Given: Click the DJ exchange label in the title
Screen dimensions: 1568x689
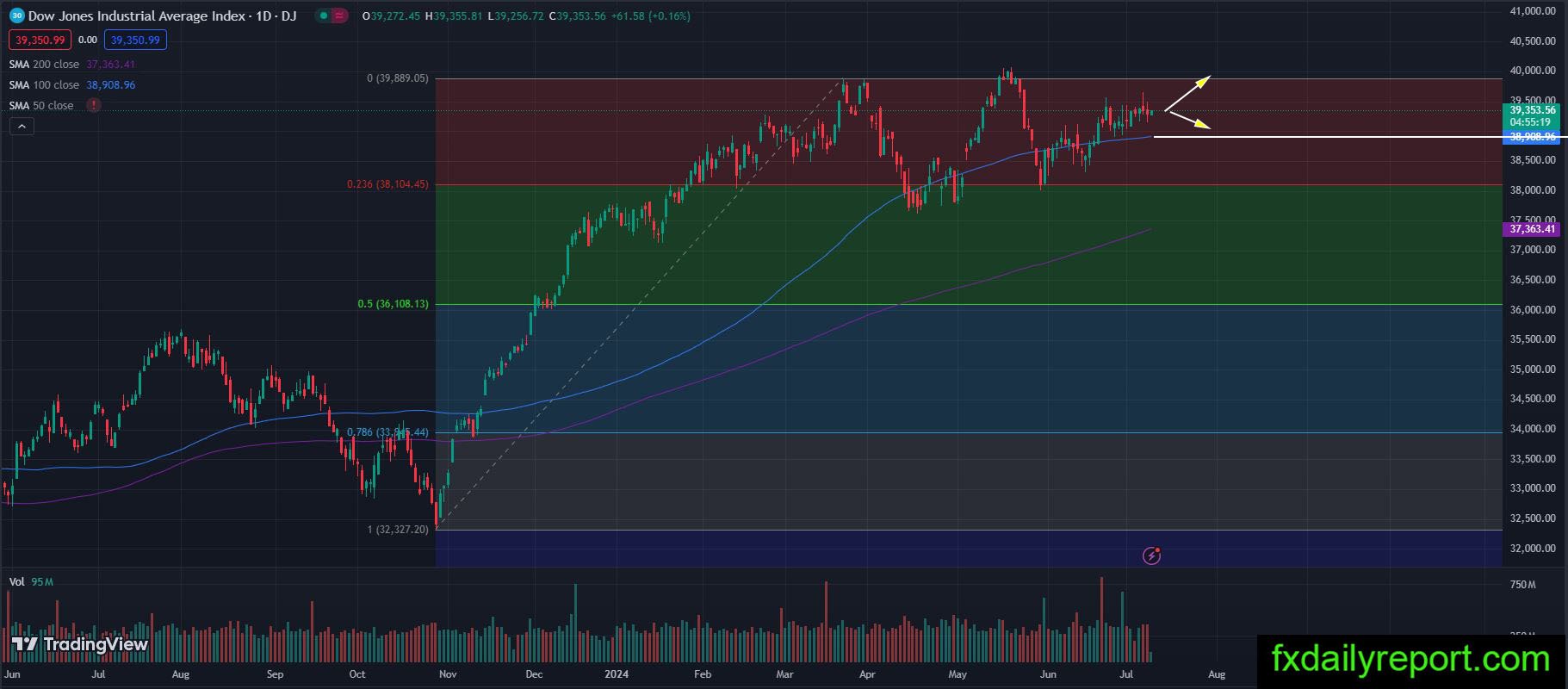Looking at the screenshot, I should (288, 16).
